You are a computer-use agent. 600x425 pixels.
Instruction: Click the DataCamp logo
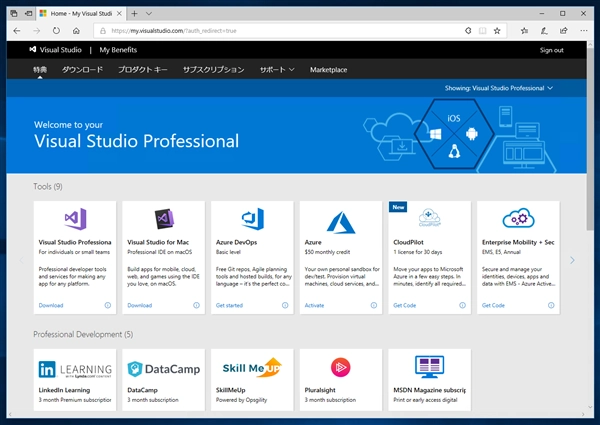coord(164,369)
